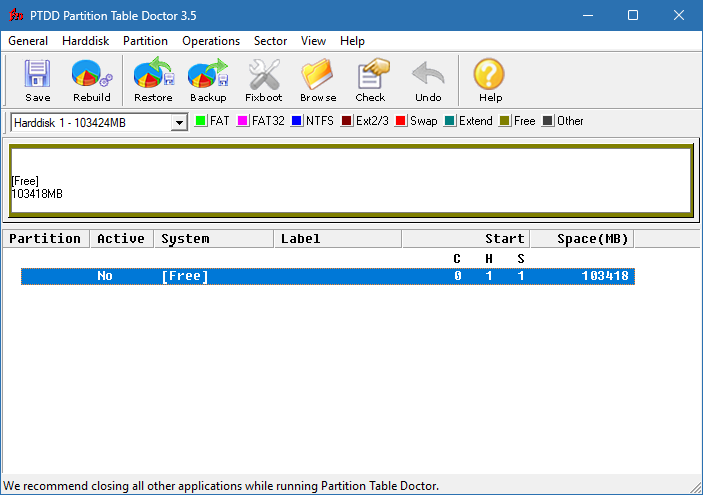Click the PTDD app icon in title bar
703x495 pixels.
[x=16, y=15]
